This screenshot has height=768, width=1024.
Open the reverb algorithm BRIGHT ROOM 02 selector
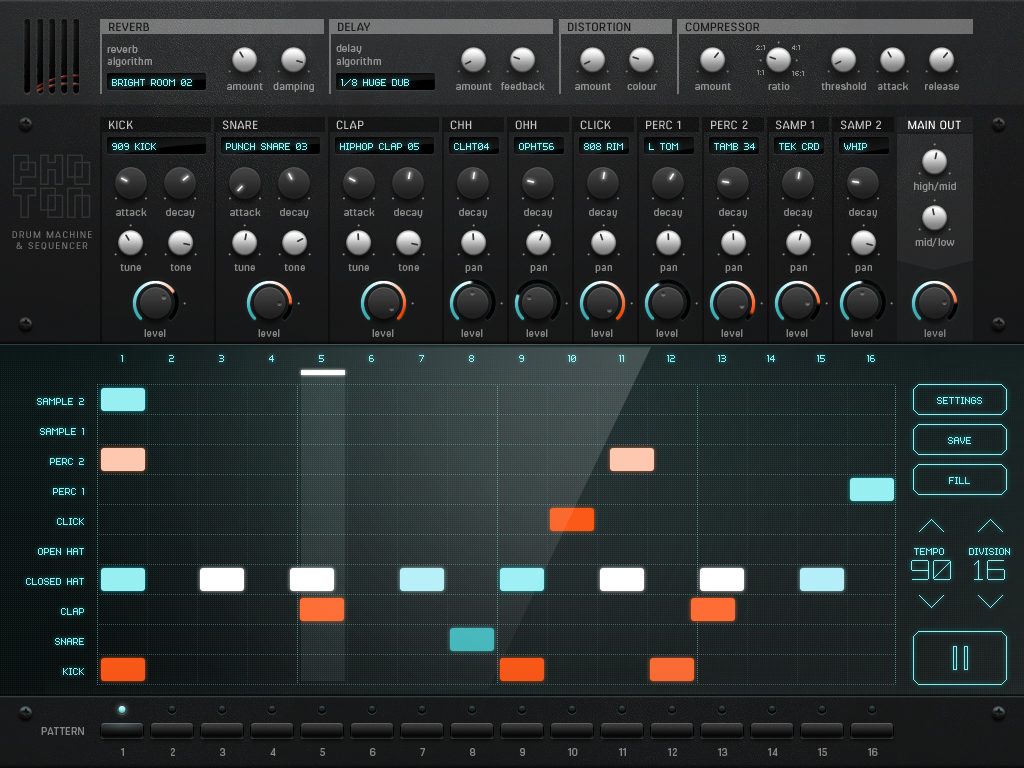[x=156, y=82]
